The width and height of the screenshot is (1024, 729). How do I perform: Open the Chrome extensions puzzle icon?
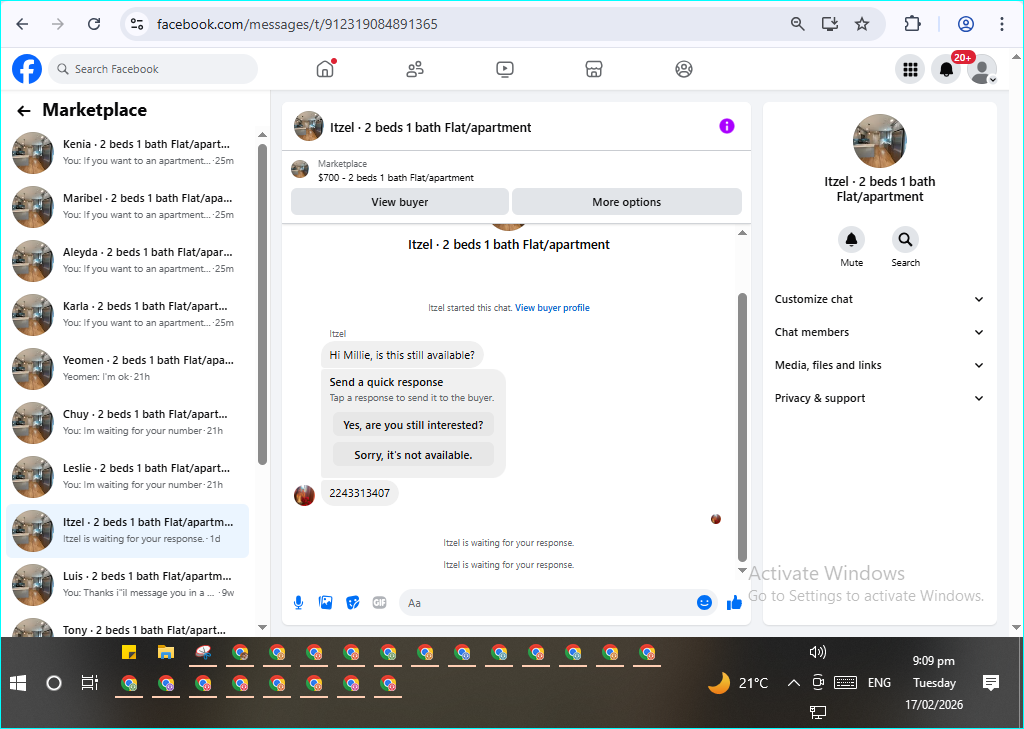(912, 24)
